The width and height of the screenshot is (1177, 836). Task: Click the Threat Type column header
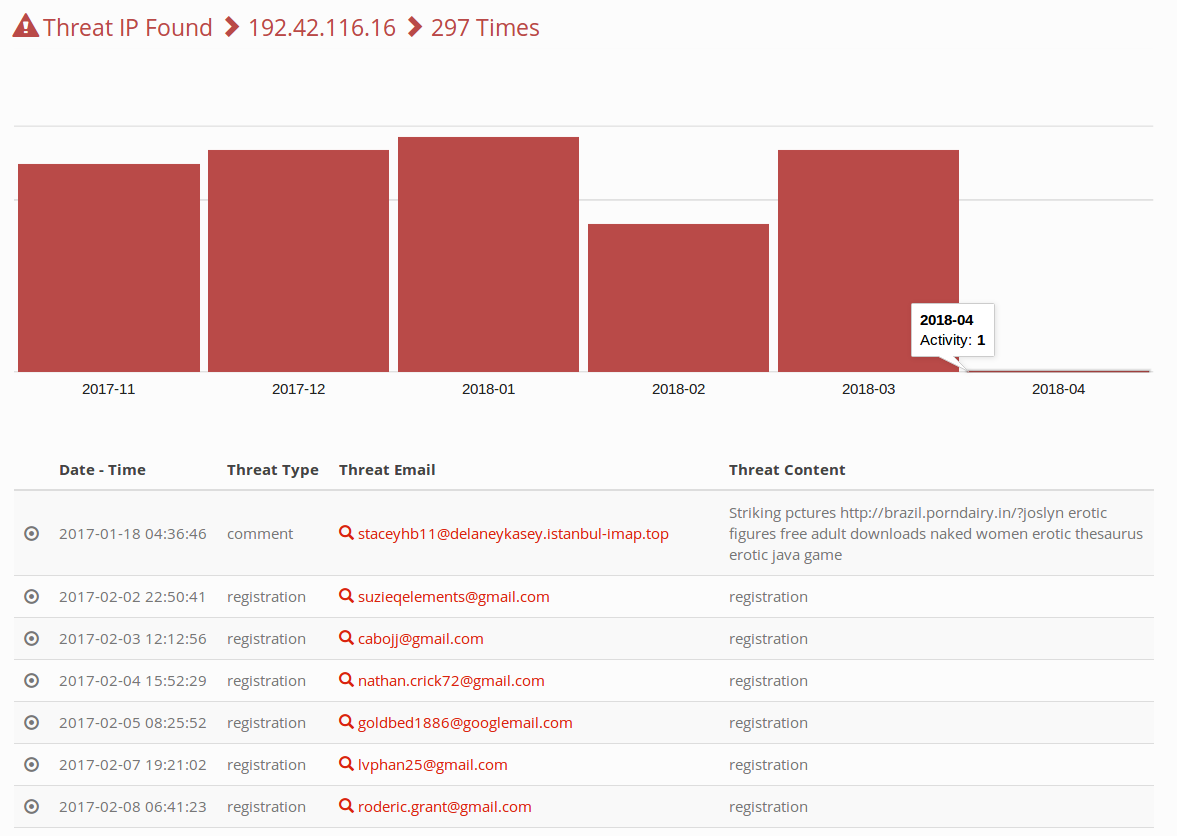(x=272, y=470)
